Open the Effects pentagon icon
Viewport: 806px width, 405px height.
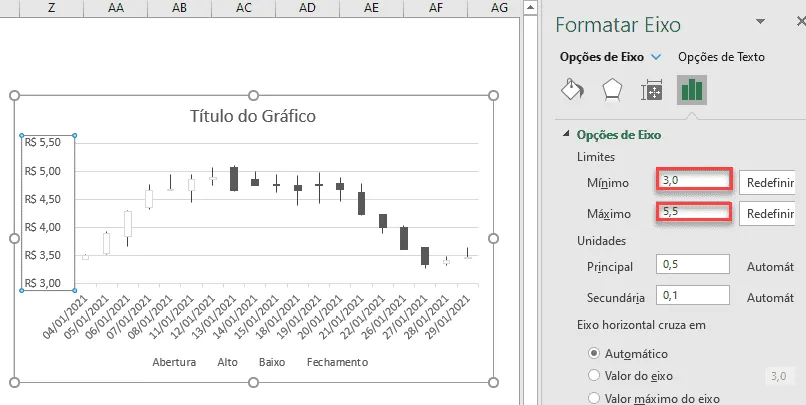click(612, 90)
